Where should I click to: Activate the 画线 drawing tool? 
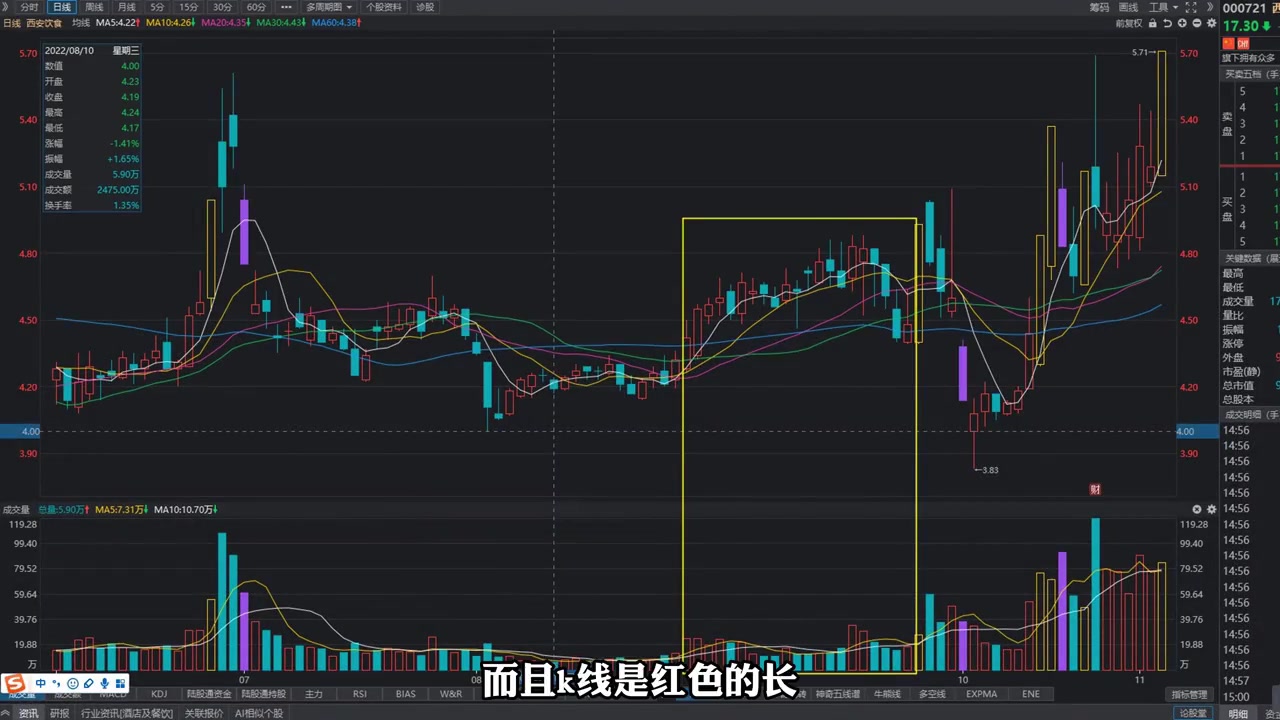(1128, 7)
